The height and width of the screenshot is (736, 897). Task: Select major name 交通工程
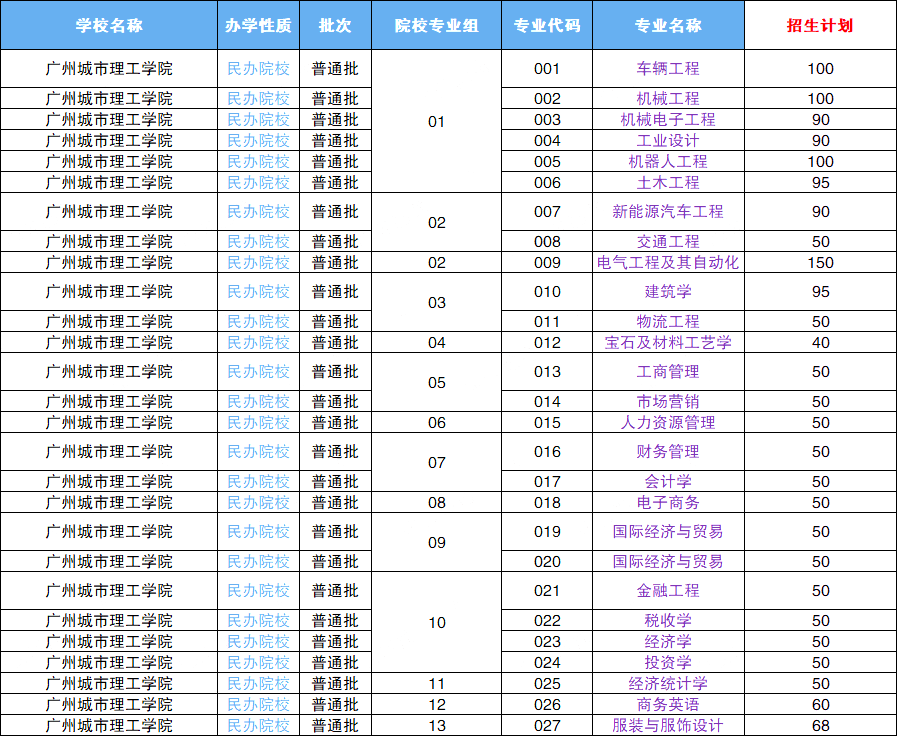tap(668, 241)
